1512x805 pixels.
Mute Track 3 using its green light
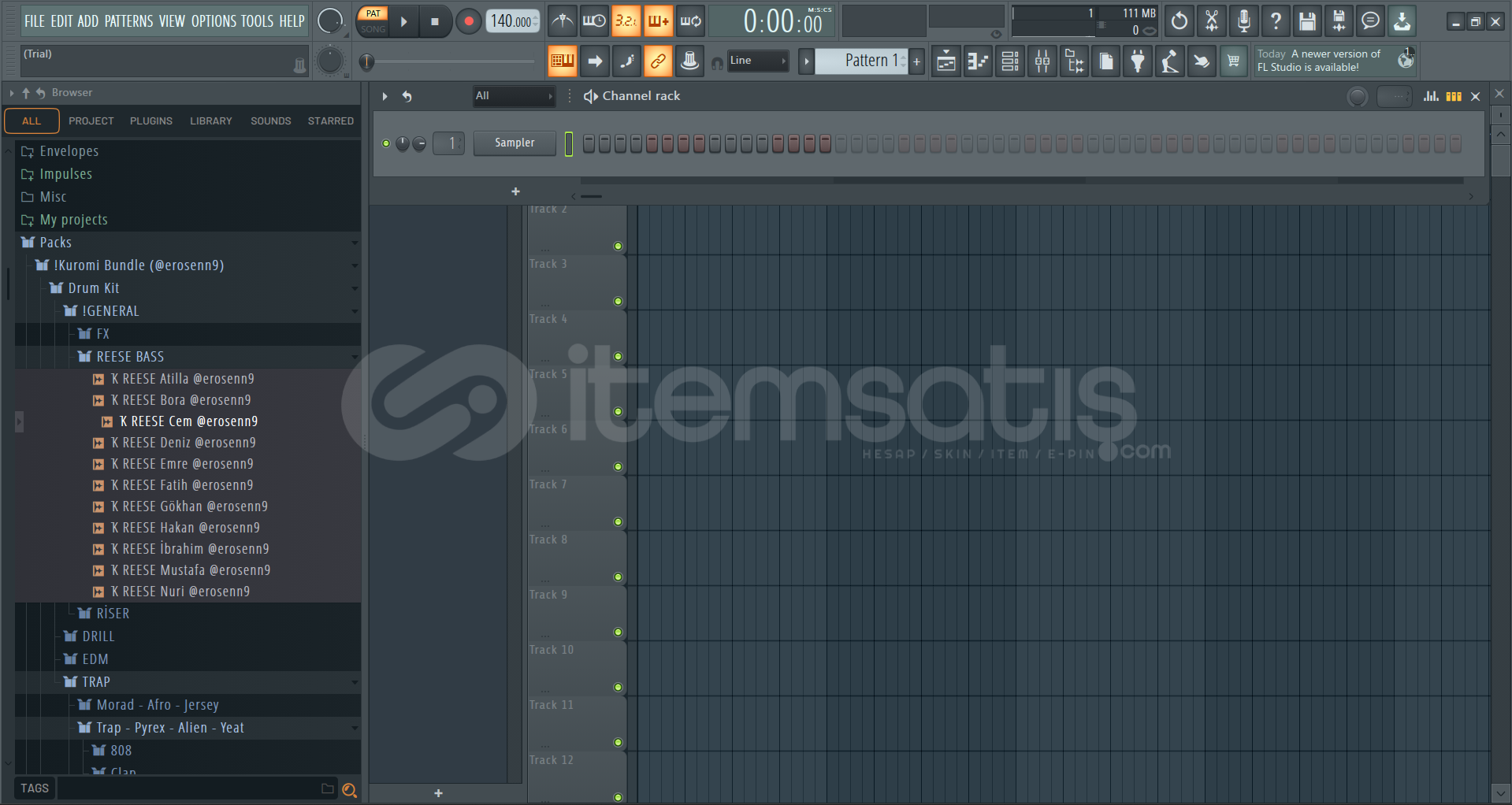(618, 302)
